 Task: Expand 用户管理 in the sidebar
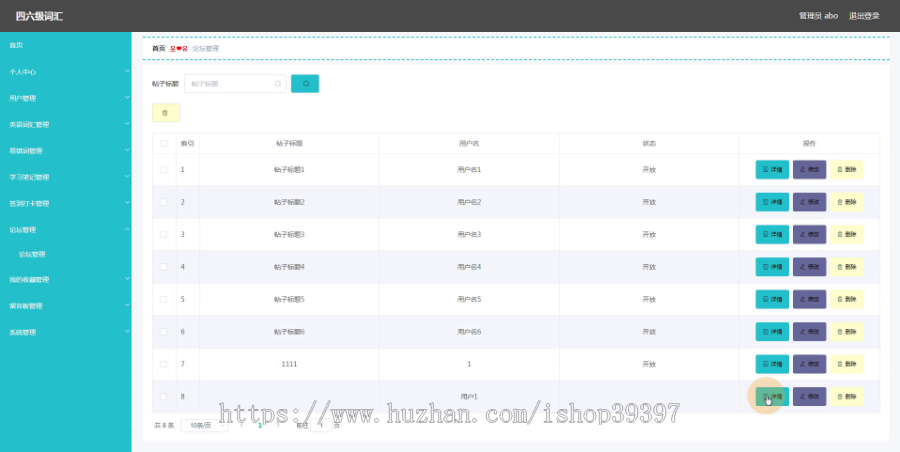[x=65, y=98]
